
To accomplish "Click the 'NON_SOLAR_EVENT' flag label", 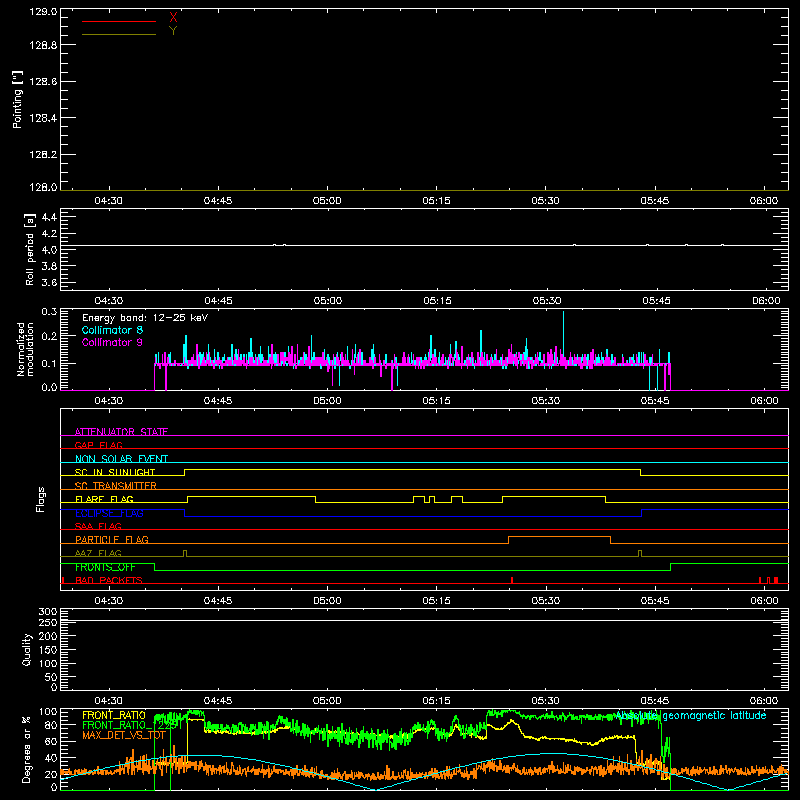I will coord(121,459).
